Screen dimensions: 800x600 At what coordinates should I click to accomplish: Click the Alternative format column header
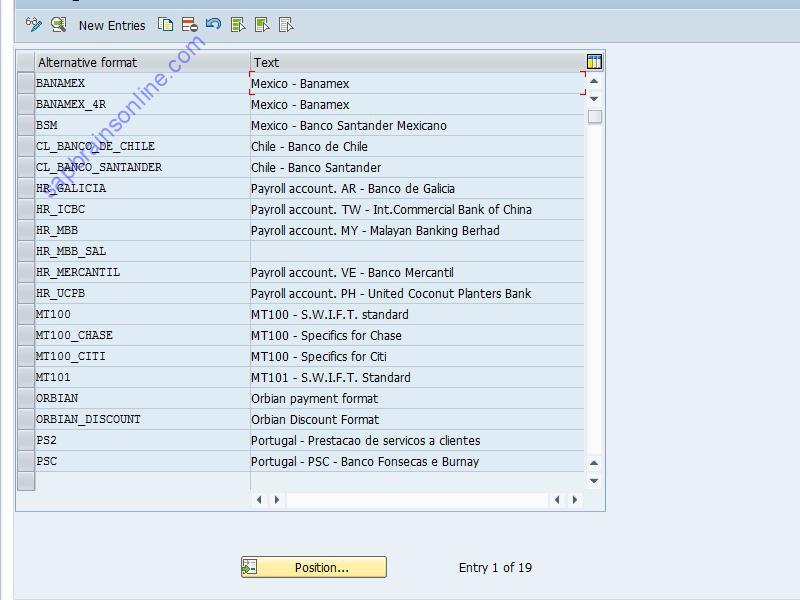(142, 62)
